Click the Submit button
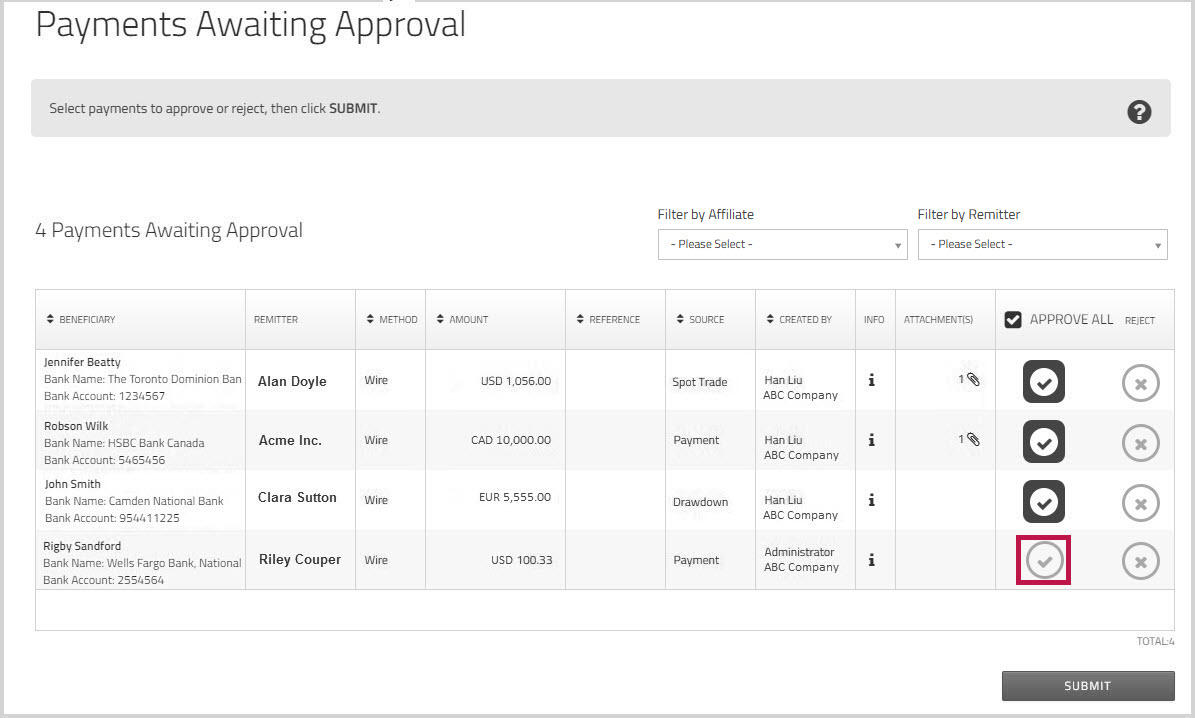 (x=1087, y=686)
